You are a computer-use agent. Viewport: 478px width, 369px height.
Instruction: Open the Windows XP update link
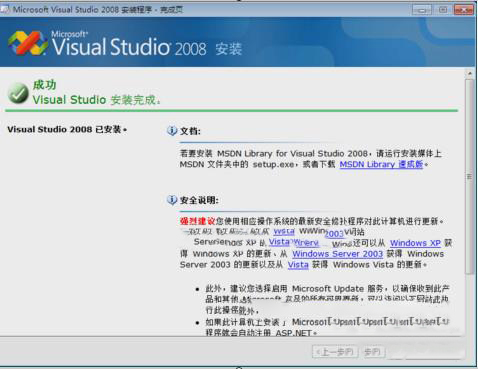point(415,243)
